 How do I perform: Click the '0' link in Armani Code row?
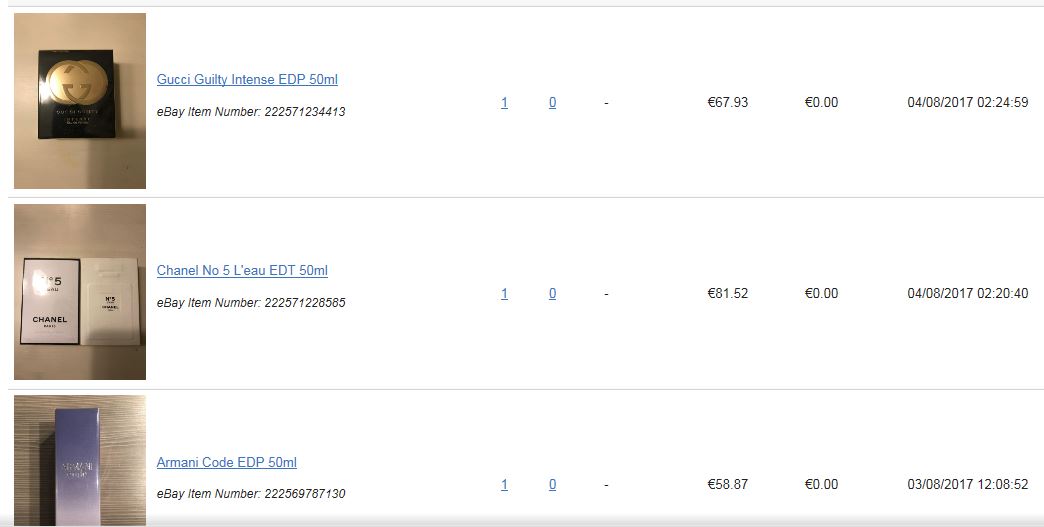(x=553, y=484)
